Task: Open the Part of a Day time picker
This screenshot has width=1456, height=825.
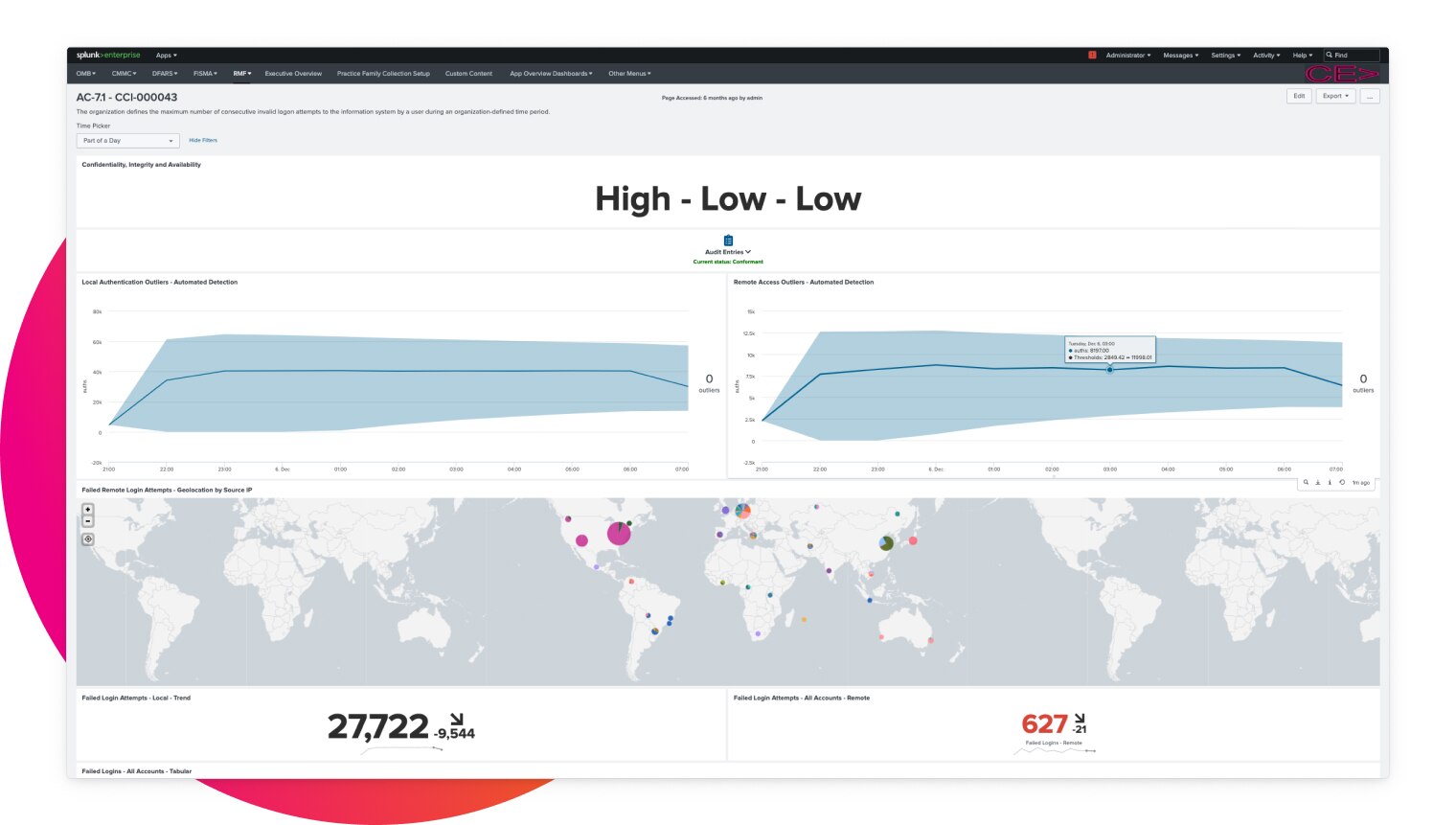Action: point(127,141)
